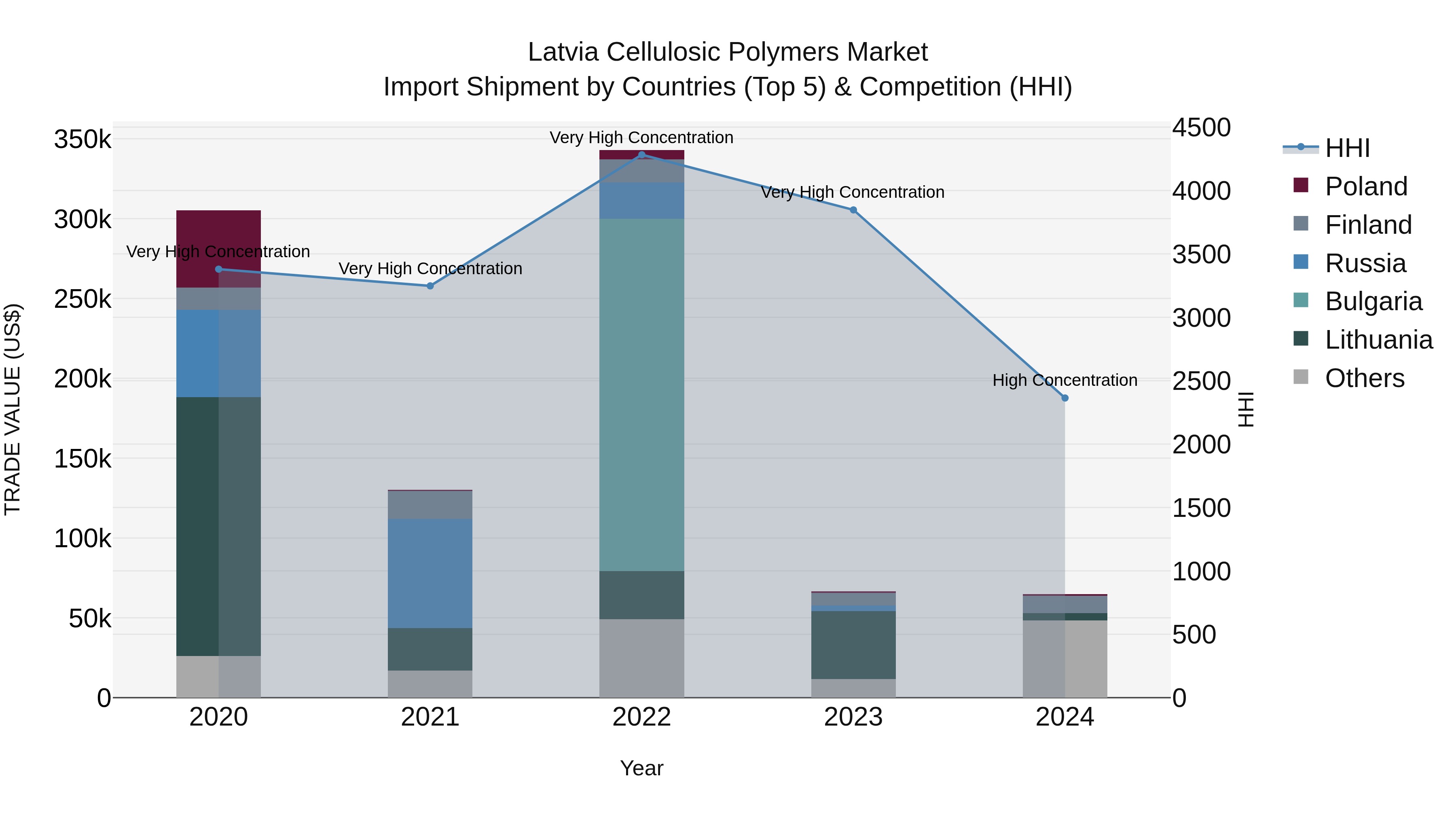This screenshot has width=1456, height=819.
Task: Toggle the Bulgaria legend entry
Action: tap(1358, 301)
